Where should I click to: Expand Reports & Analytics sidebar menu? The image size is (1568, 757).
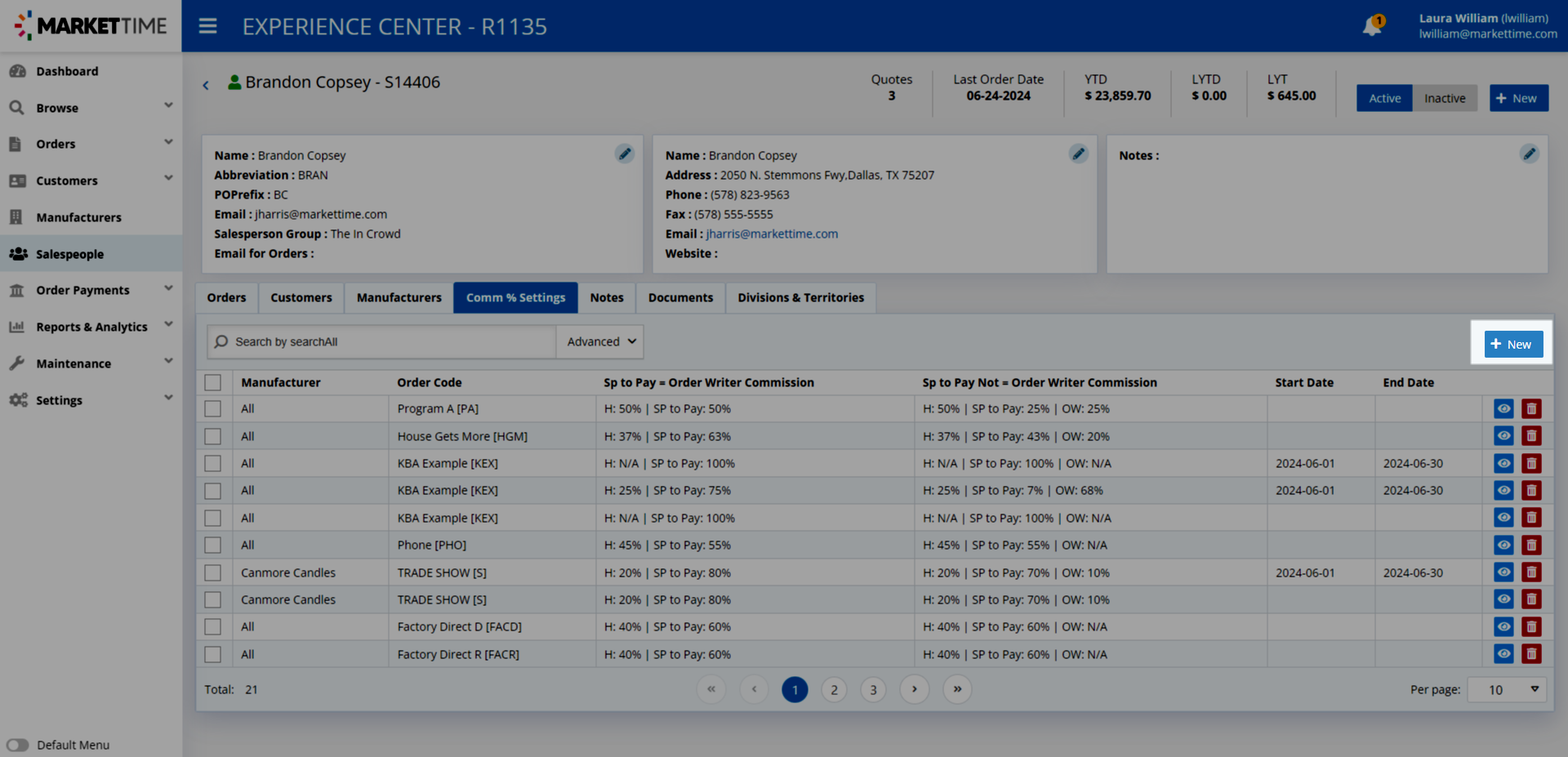91,327
